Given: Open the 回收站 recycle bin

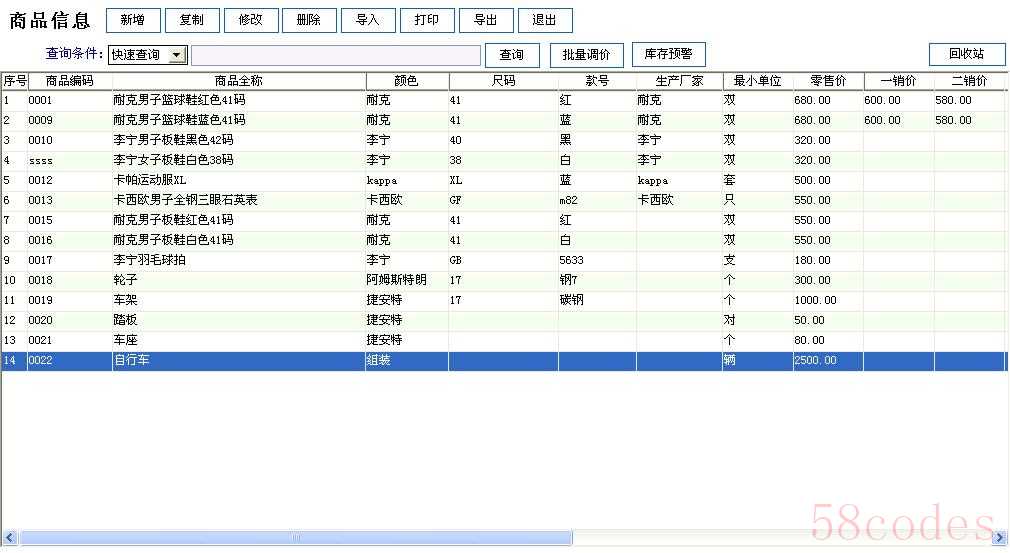Looking at the screenshot, I should (x=966, y=54).
